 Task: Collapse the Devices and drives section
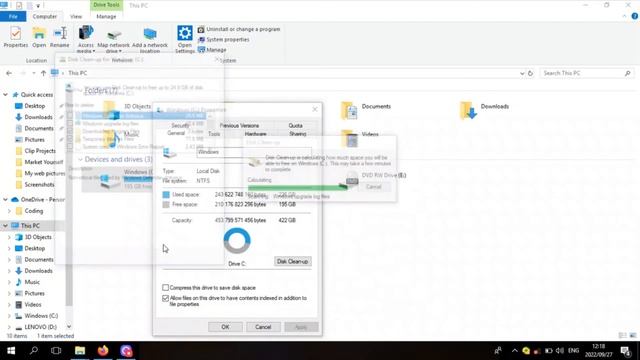[80, 159]
